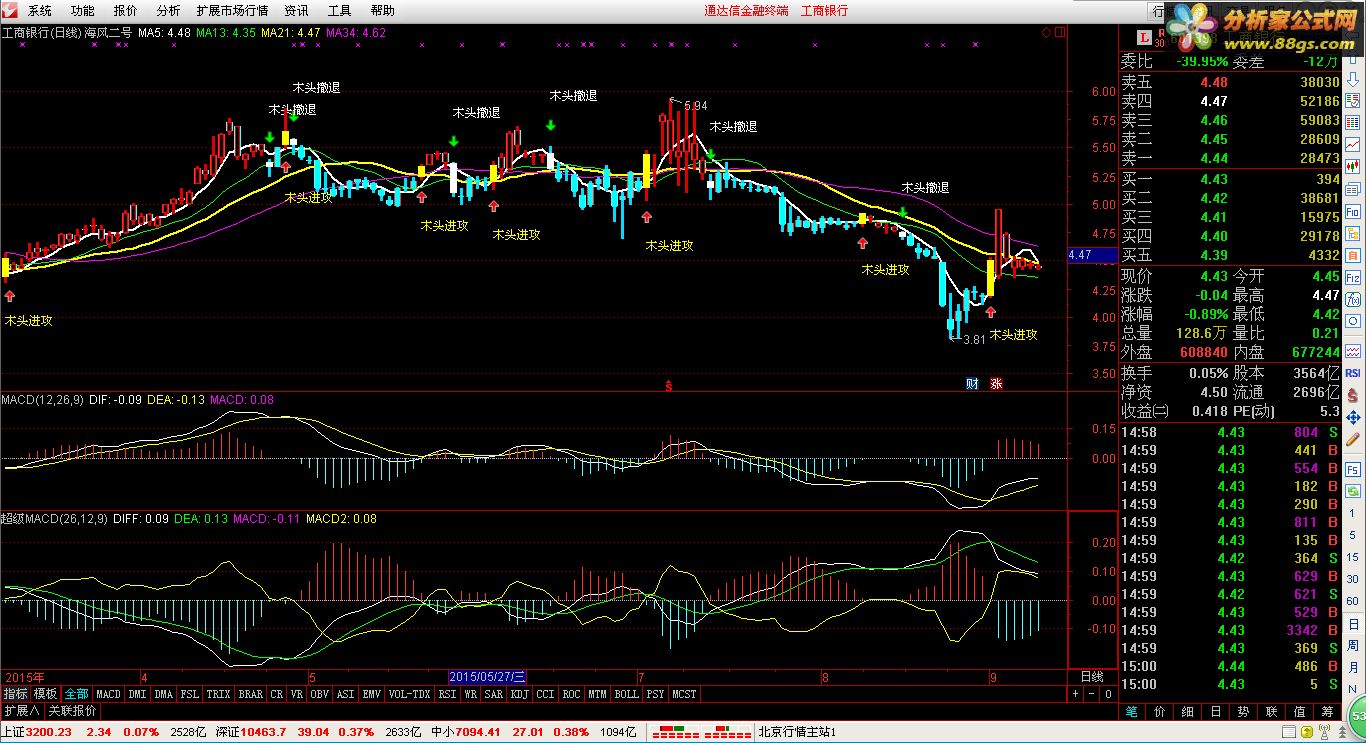Switch to the 笔 tick detail tab
1366x743 pixels.
(1132, 712)
